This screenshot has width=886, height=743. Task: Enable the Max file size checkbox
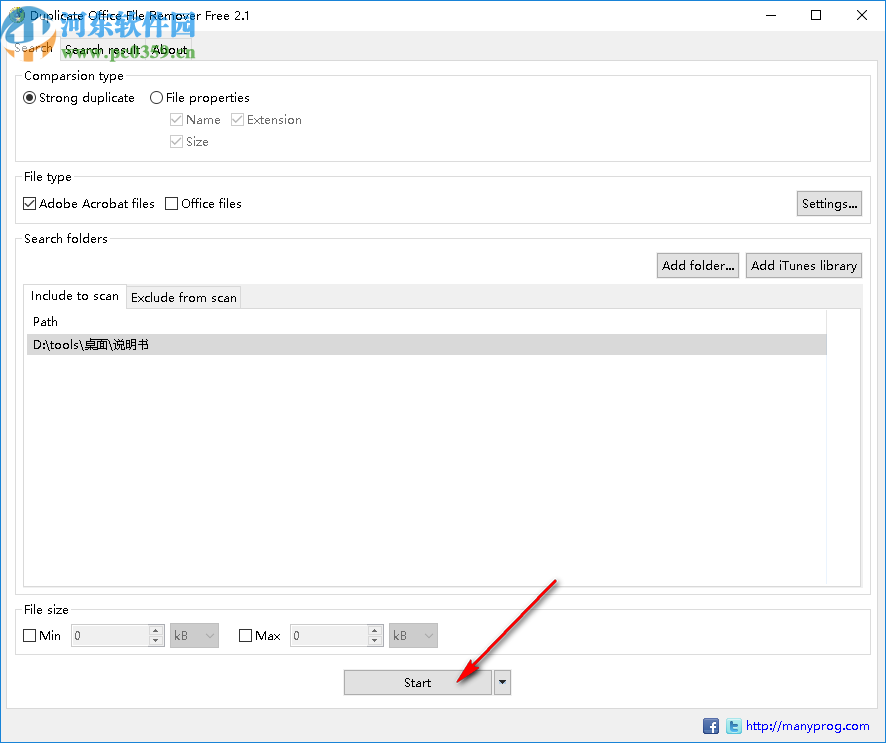(245, 635)
